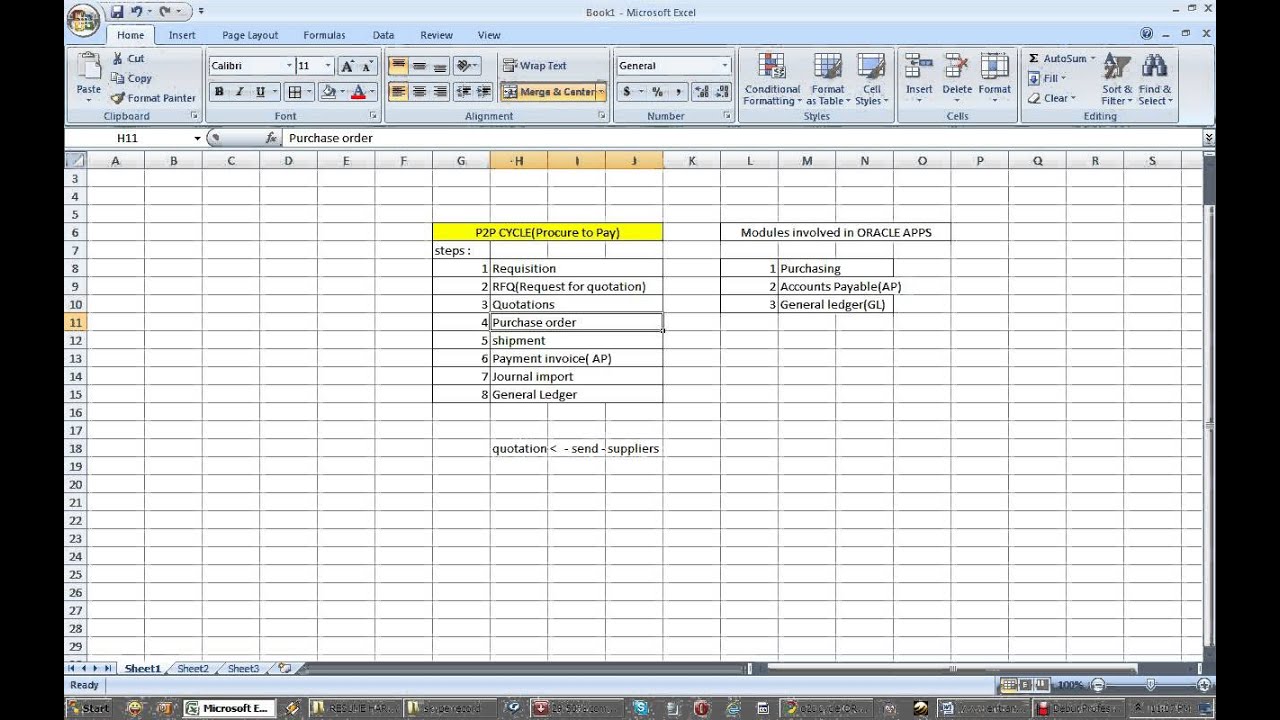This screenshot has height=720, width=1280.
Task: Click the insert function fx icon
Action: [271, 138]
